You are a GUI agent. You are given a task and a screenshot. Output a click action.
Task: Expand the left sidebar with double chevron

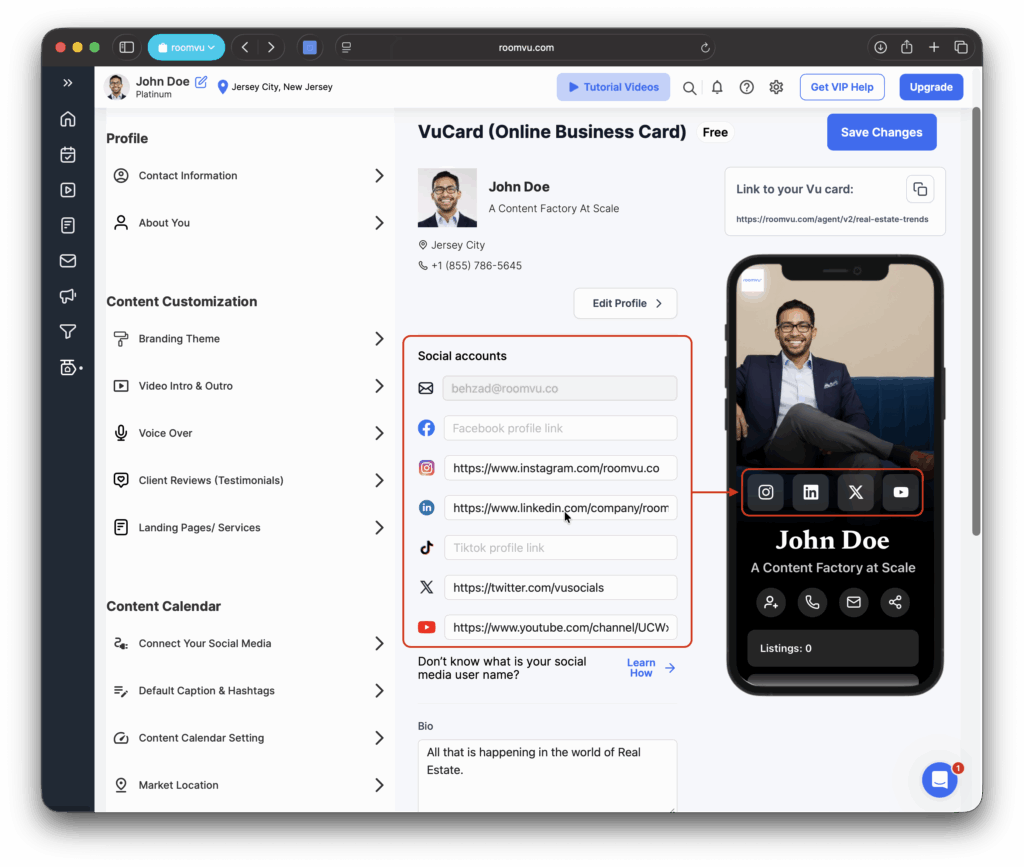[x=68, y=83]
